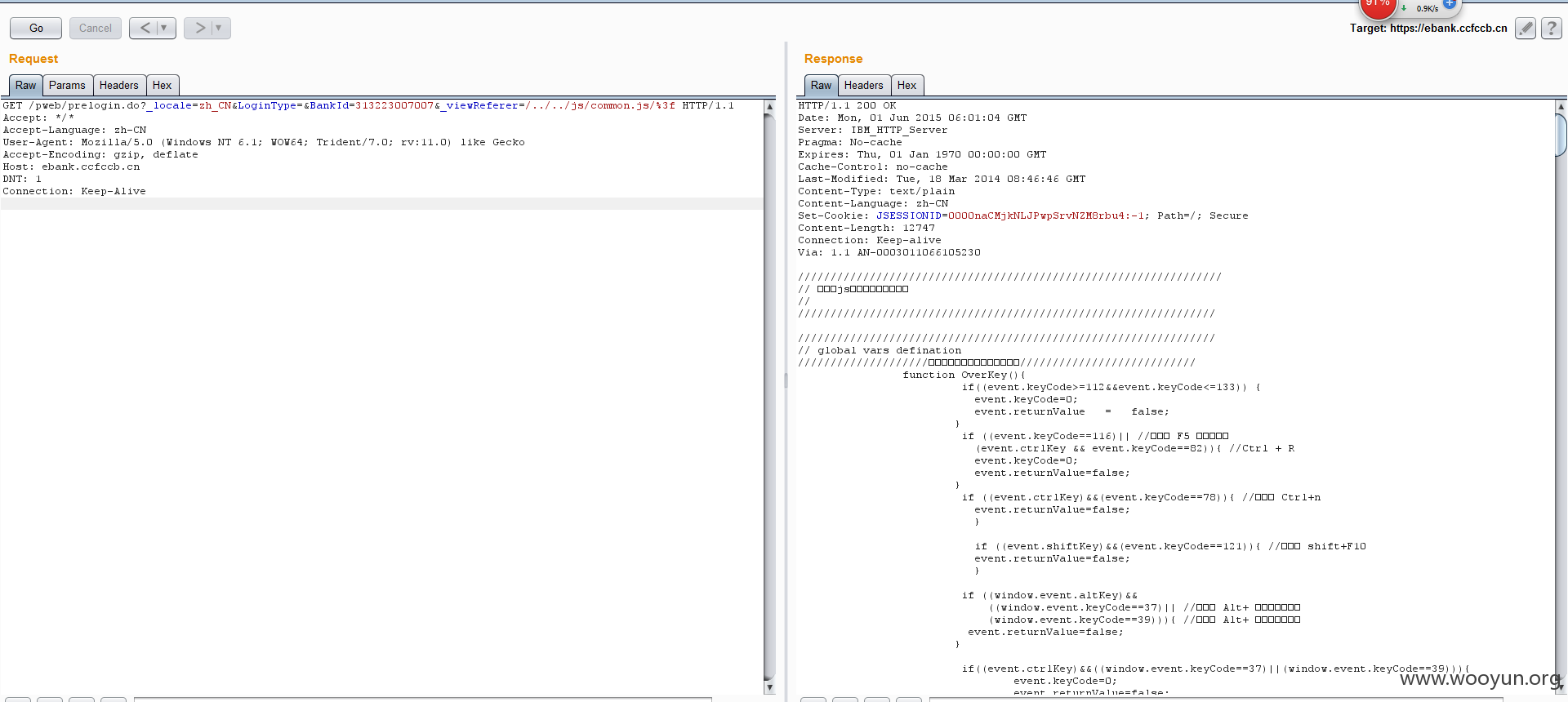Screen dimensions: 1568x702
Task: Switch to the Response Headers tab
Action: point(864,86)
